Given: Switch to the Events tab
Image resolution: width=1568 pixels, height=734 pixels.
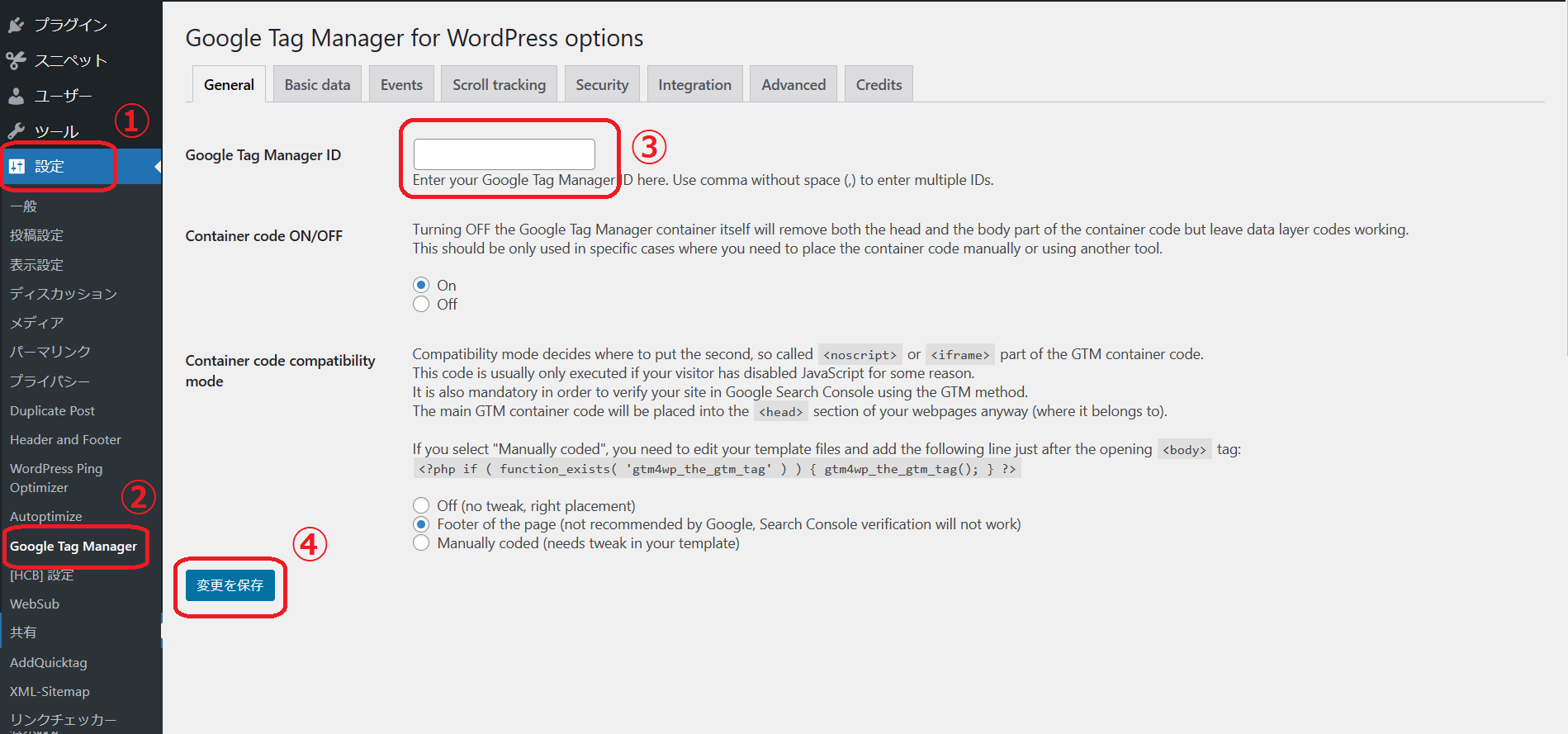Looking at the screenshot, I should [401, 84].
